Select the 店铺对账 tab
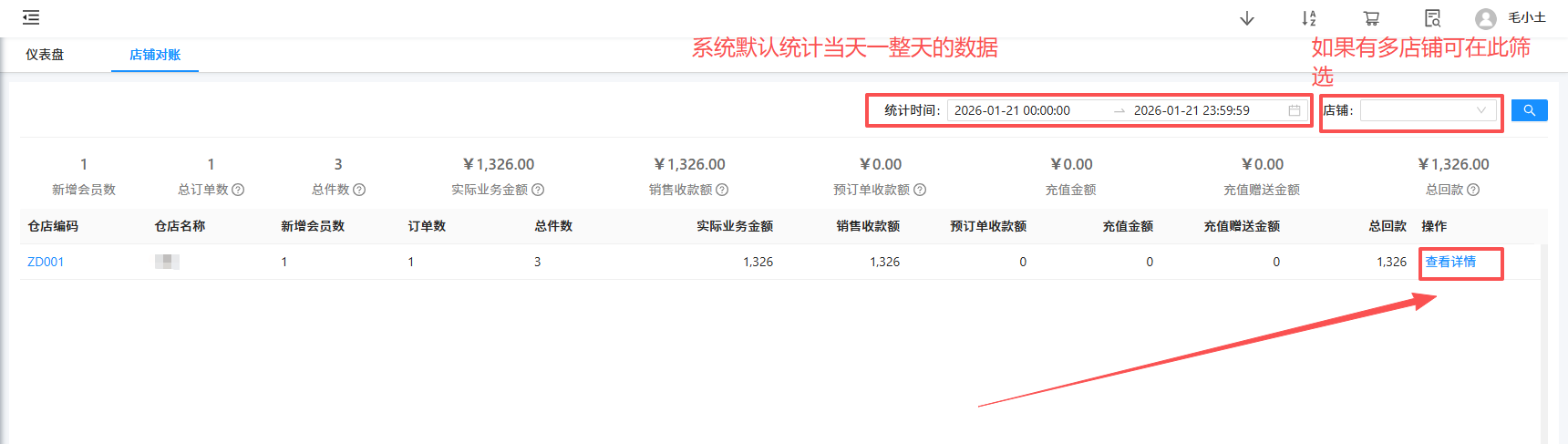1568x444 pixels. click(x=155, y=55)
